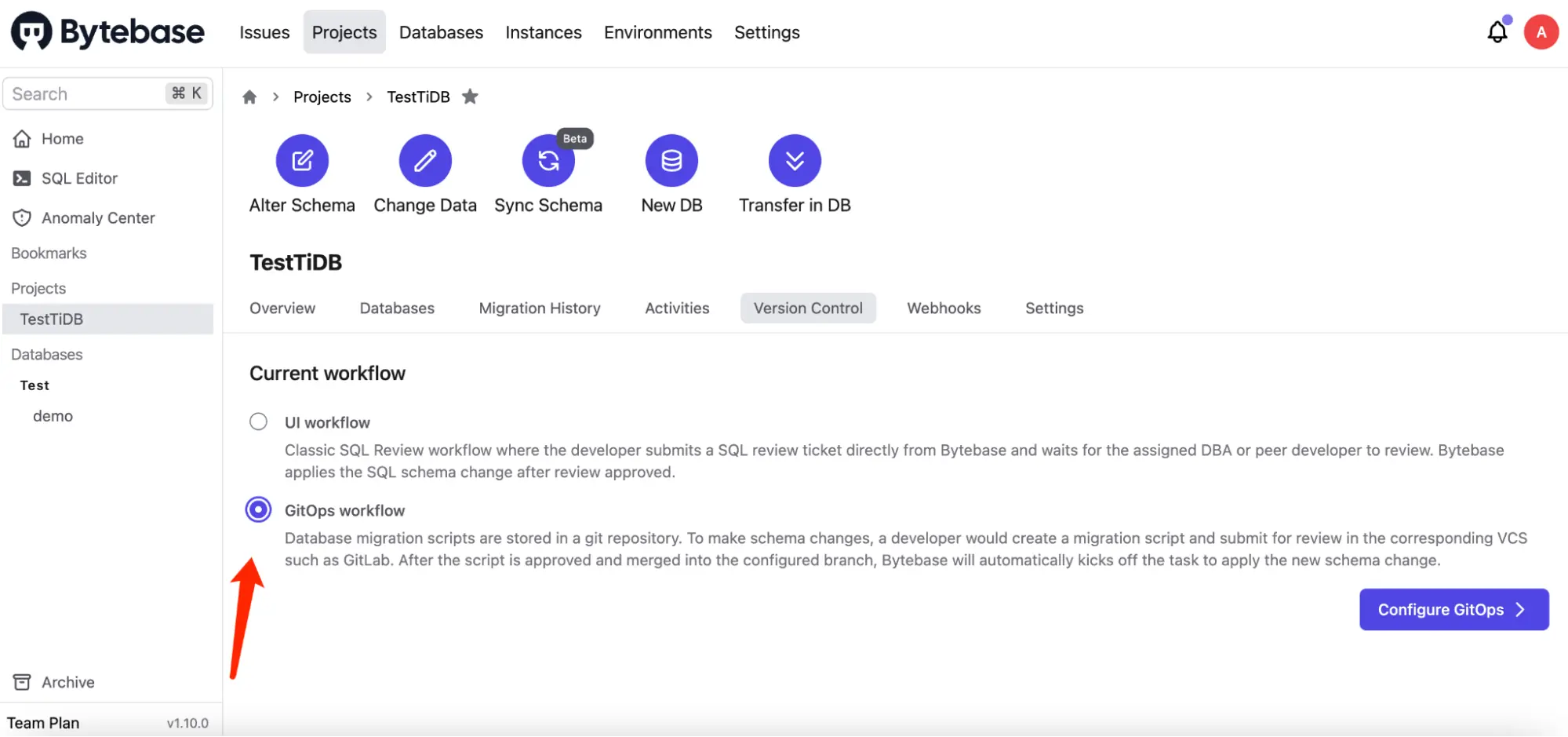Select the UI workflow radio button
This screenshot has width=1568, height=737.
tap(258, 421)
